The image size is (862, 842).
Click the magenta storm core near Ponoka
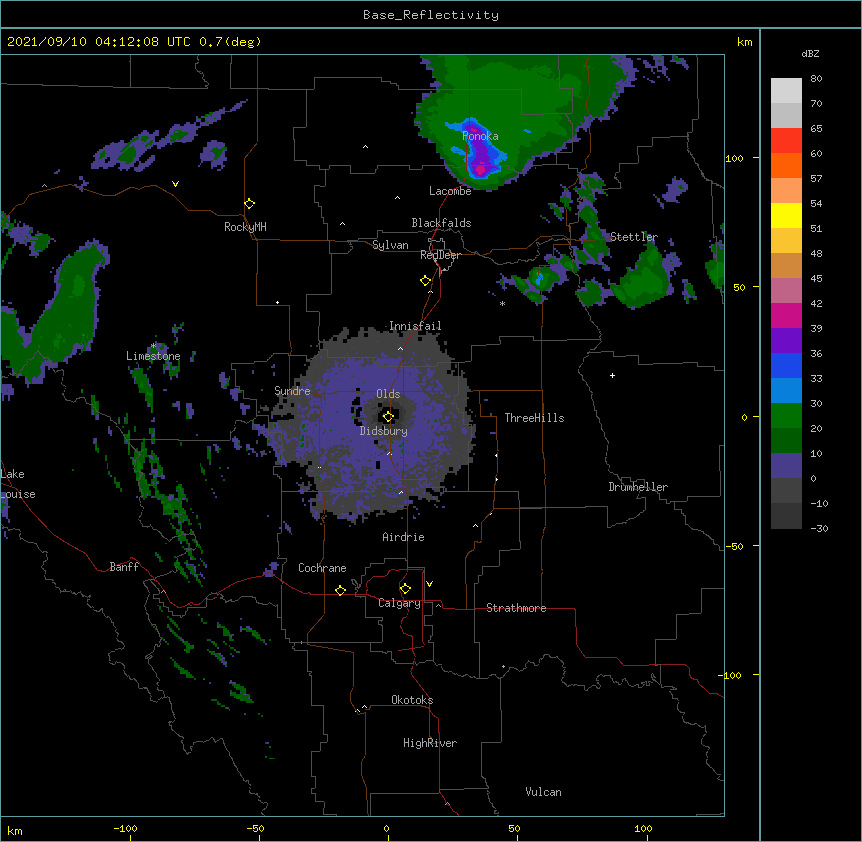[x=480, y=170]
